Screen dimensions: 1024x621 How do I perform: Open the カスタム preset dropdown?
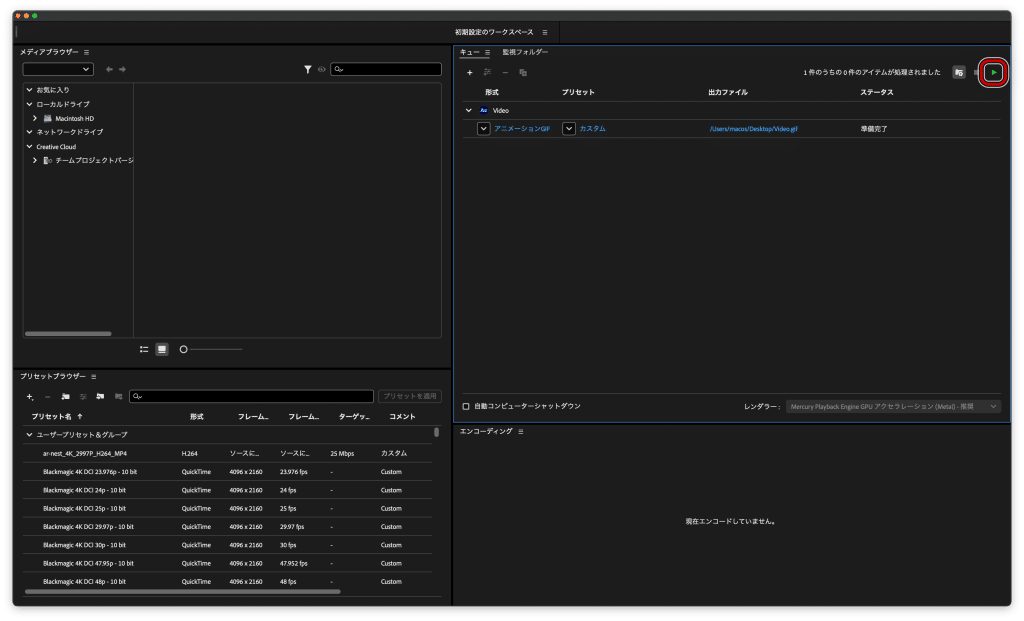[569, 128]
